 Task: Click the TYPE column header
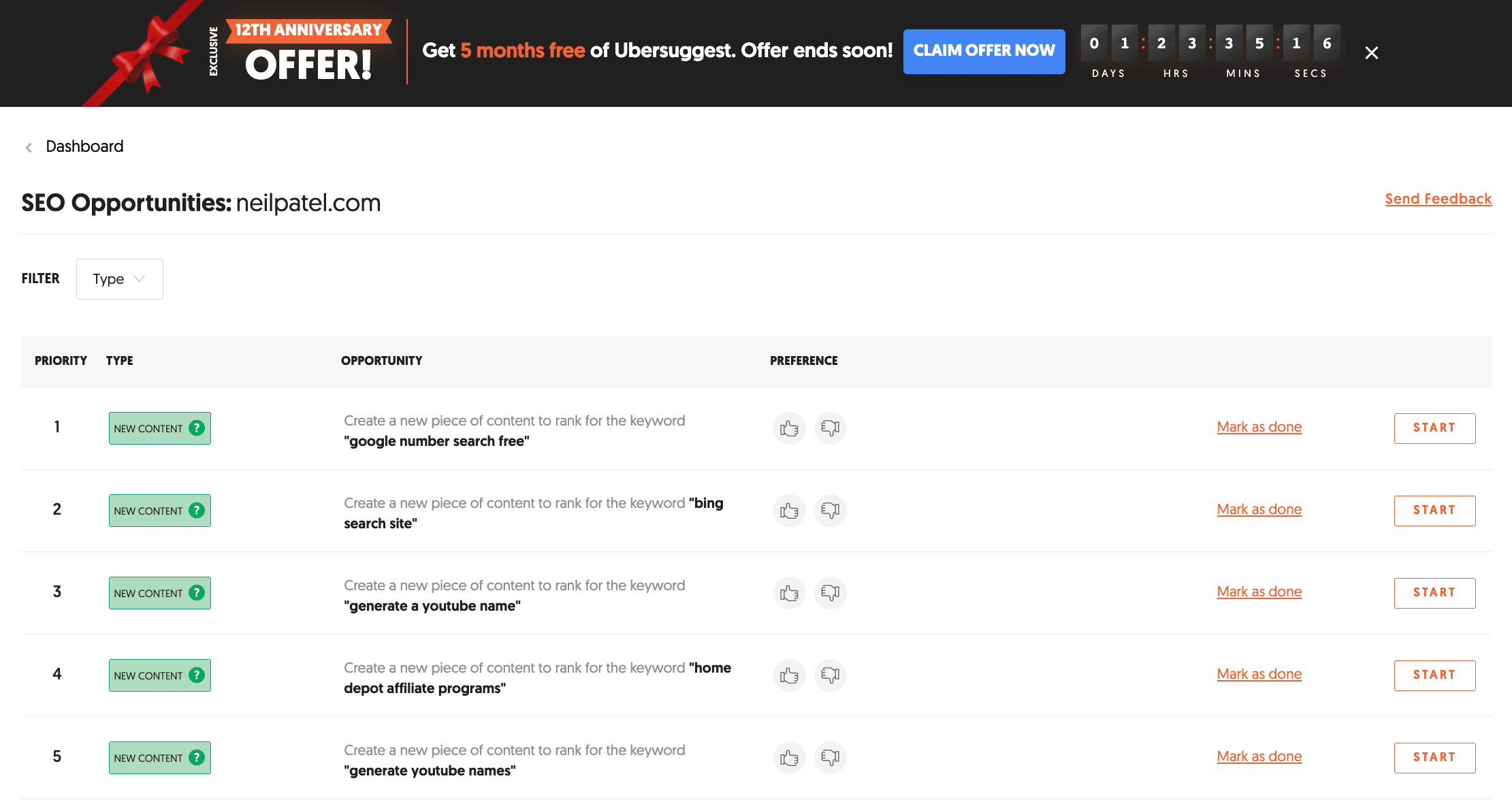click(x=119, y=361)
